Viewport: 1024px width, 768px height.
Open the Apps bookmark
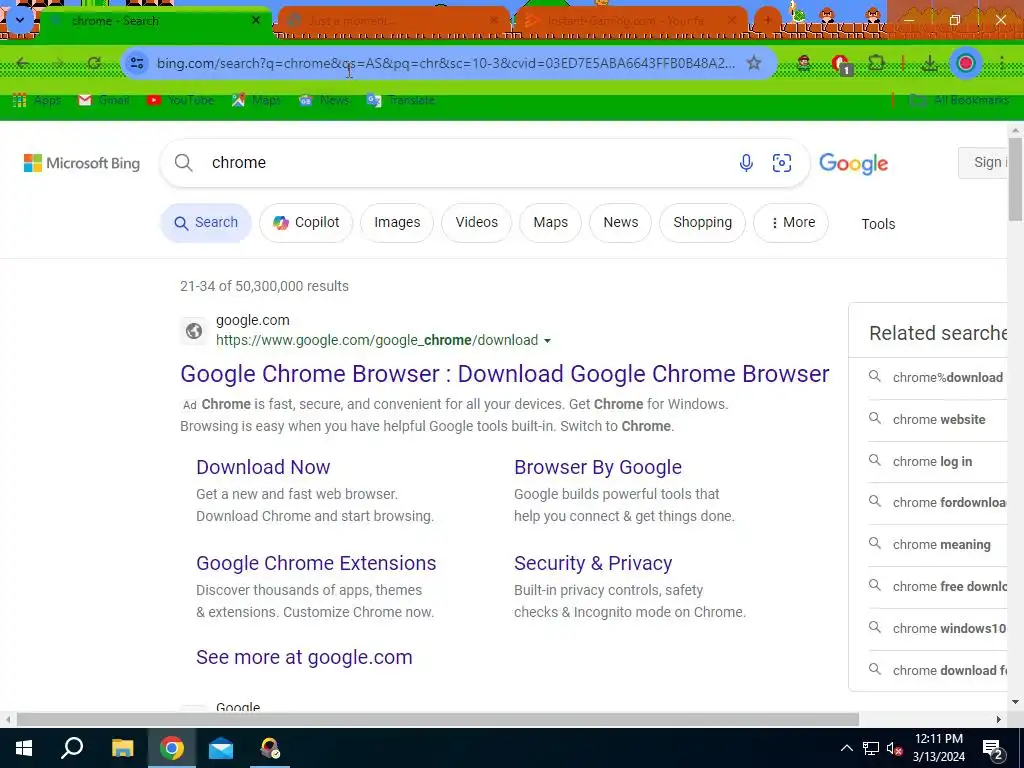tap(37, 100)
